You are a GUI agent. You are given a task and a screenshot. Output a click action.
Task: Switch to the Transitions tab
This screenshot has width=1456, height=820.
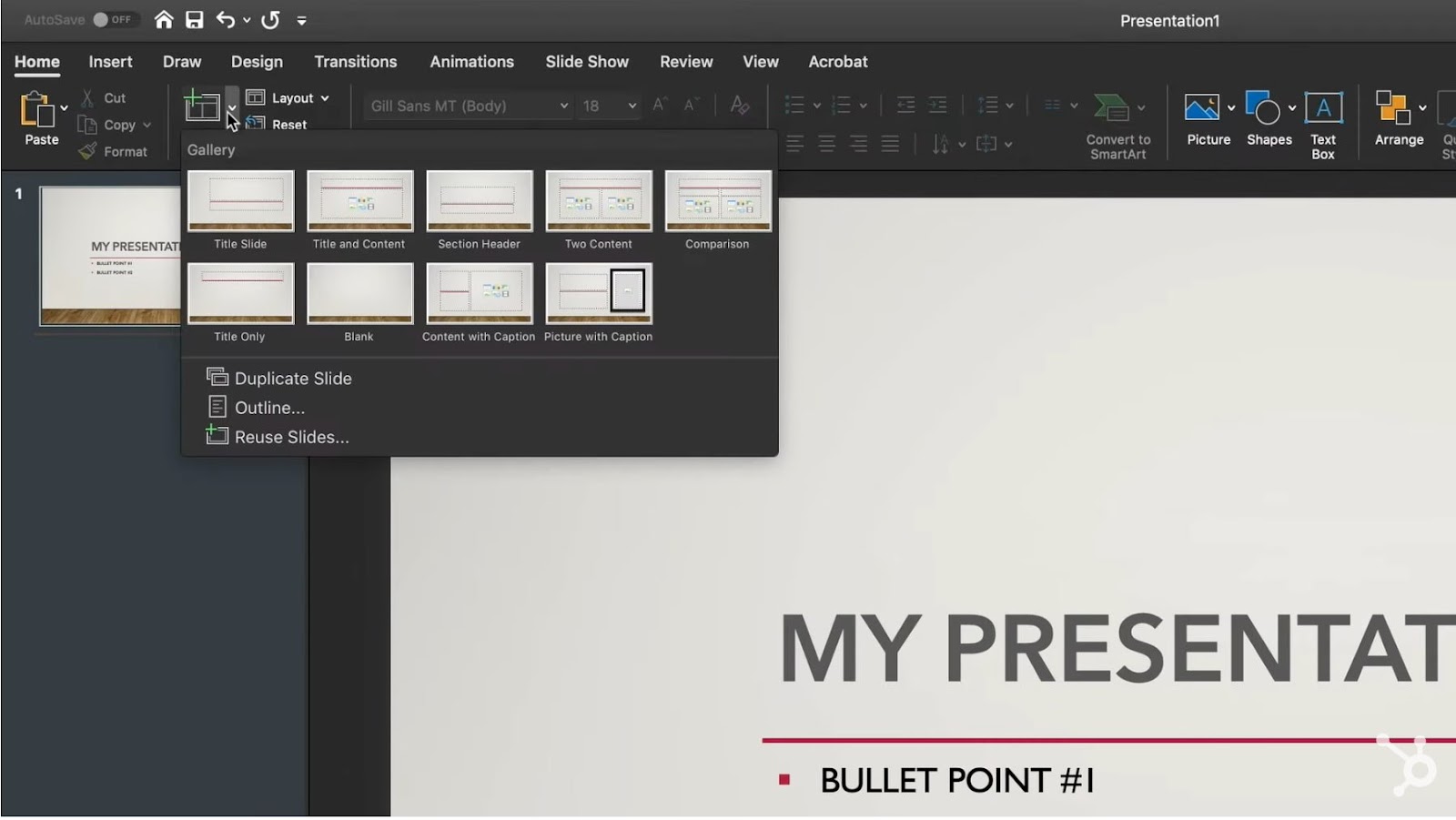tap(355, 62)
